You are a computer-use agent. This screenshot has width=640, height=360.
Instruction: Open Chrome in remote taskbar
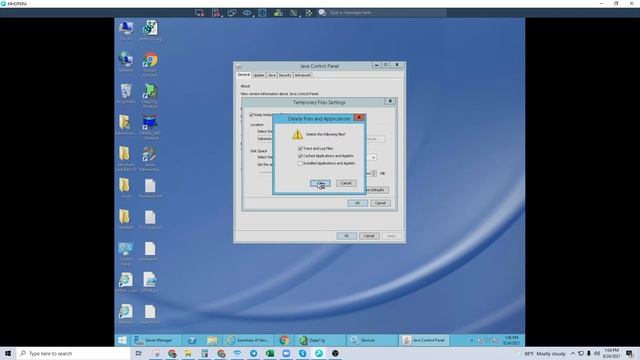pyautogui.click(x=284, y=340)
